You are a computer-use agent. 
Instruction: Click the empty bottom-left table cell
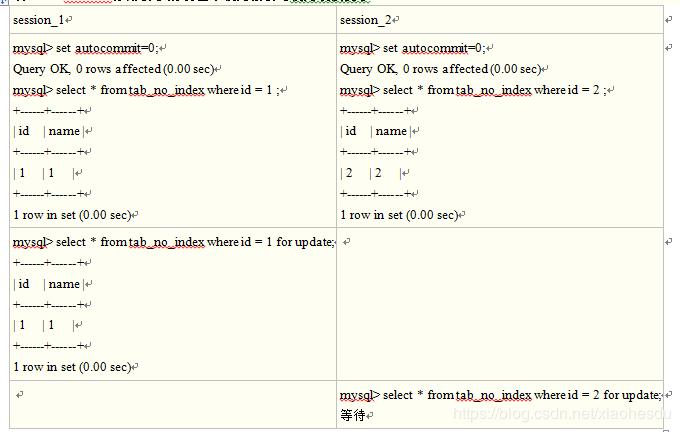(x=172, y=404)
